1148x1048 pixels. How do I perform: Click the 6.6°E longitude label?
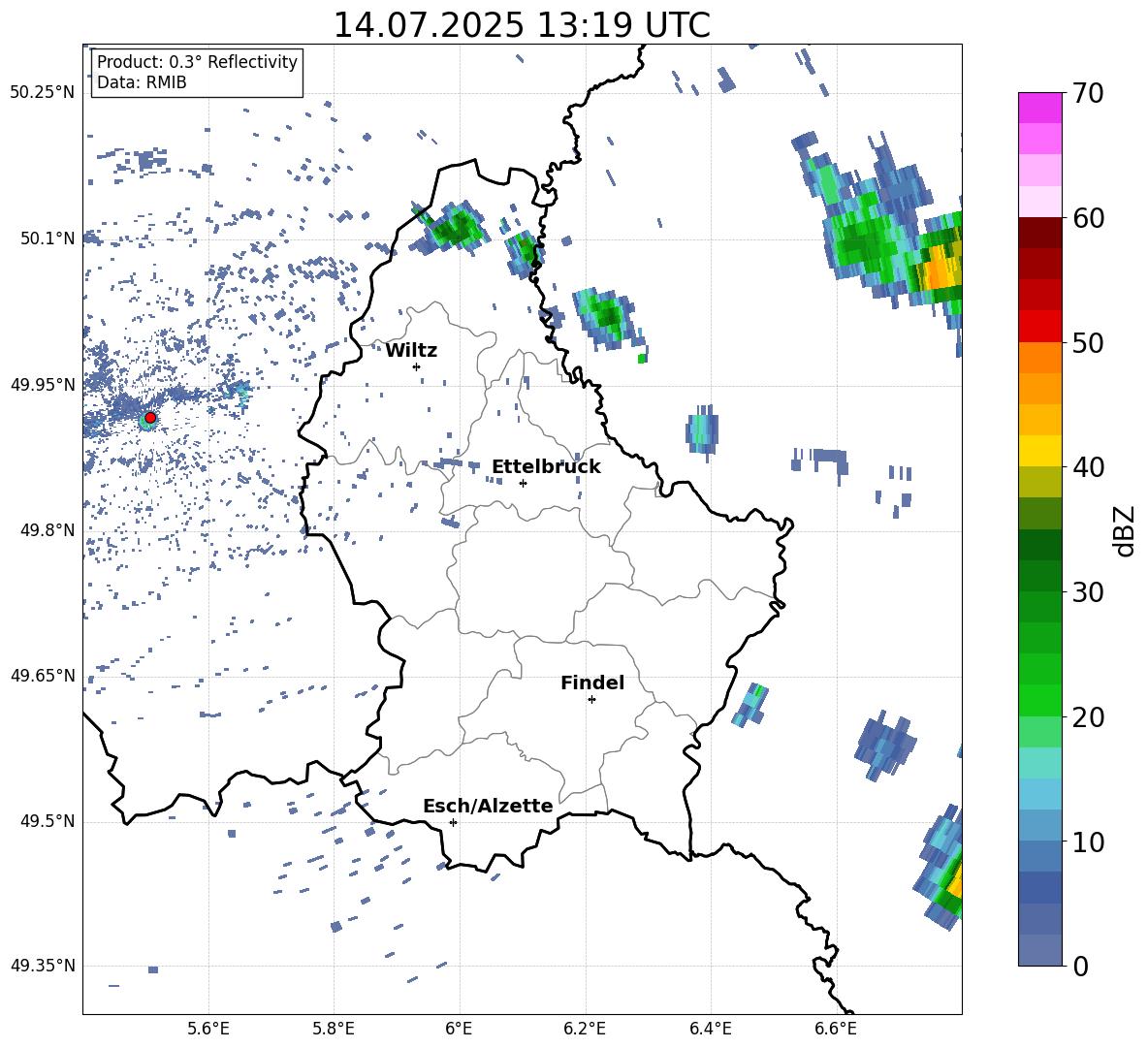pyautogui.click(x=836, y=1029)
